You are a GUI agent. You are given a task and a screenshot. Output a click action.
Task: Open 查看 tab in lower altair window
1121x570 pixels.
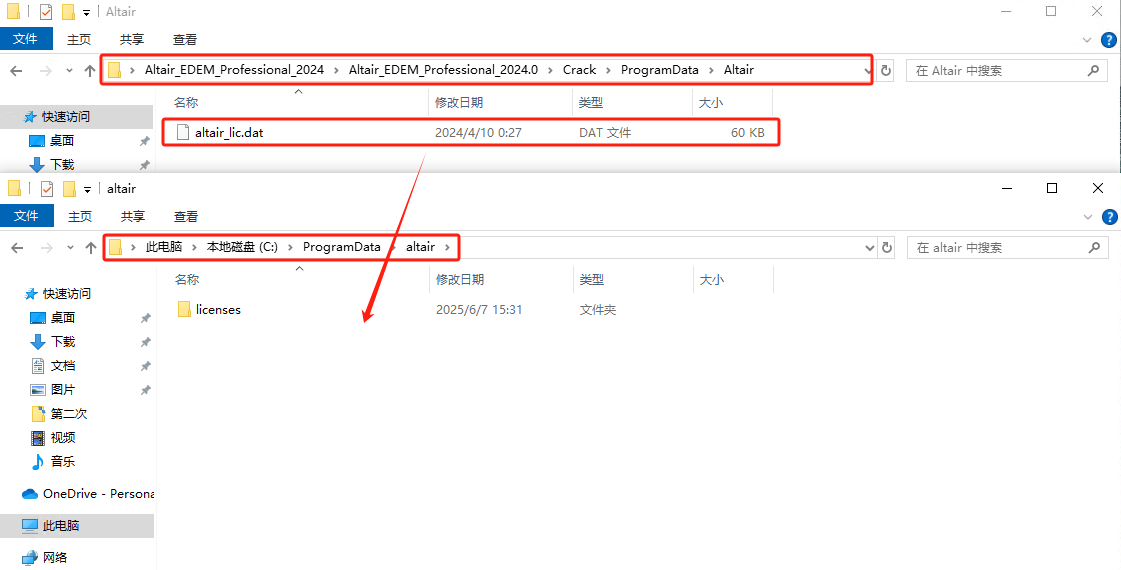(186, 216)
